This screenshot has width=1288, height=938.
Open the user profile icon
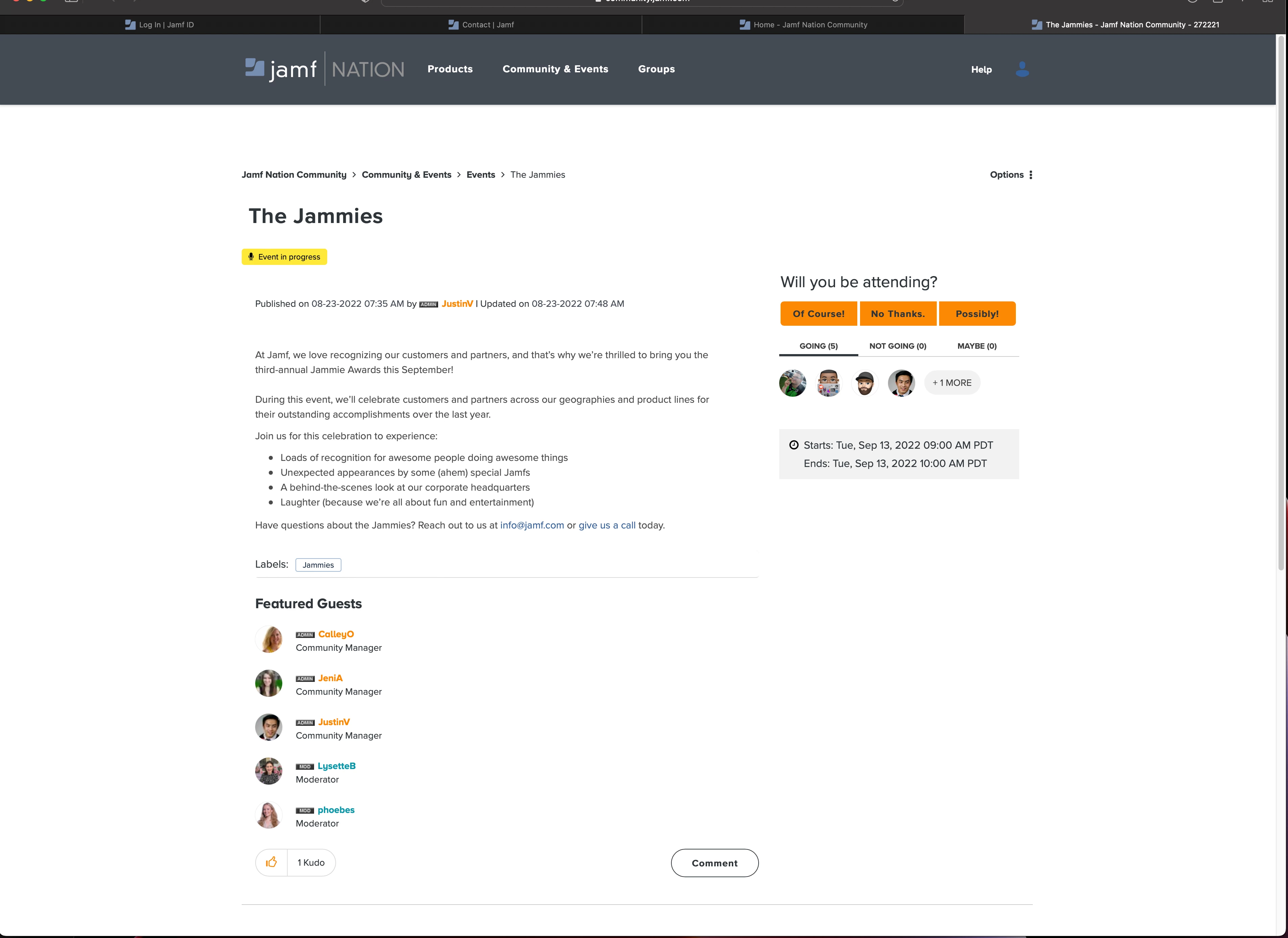pyautogui.click(x=1022, y=69)
